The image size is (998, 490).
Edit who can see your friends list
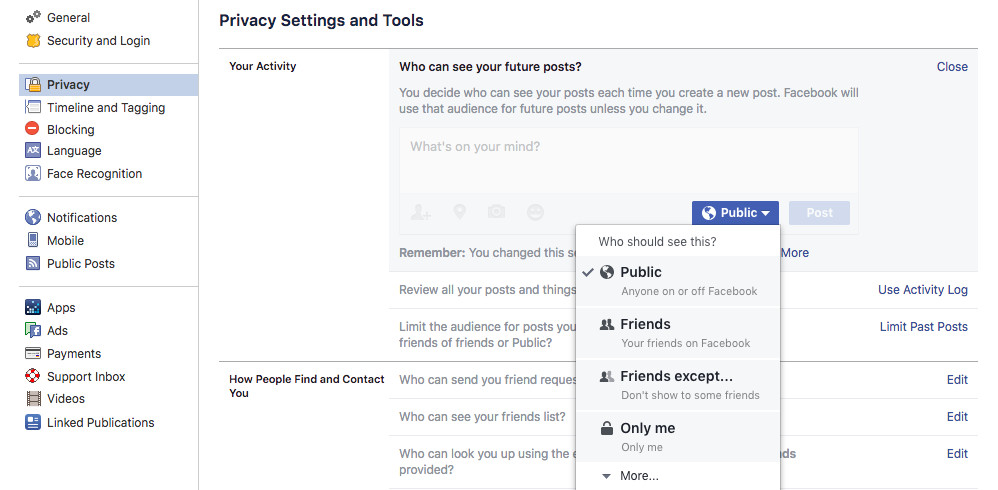957,417
